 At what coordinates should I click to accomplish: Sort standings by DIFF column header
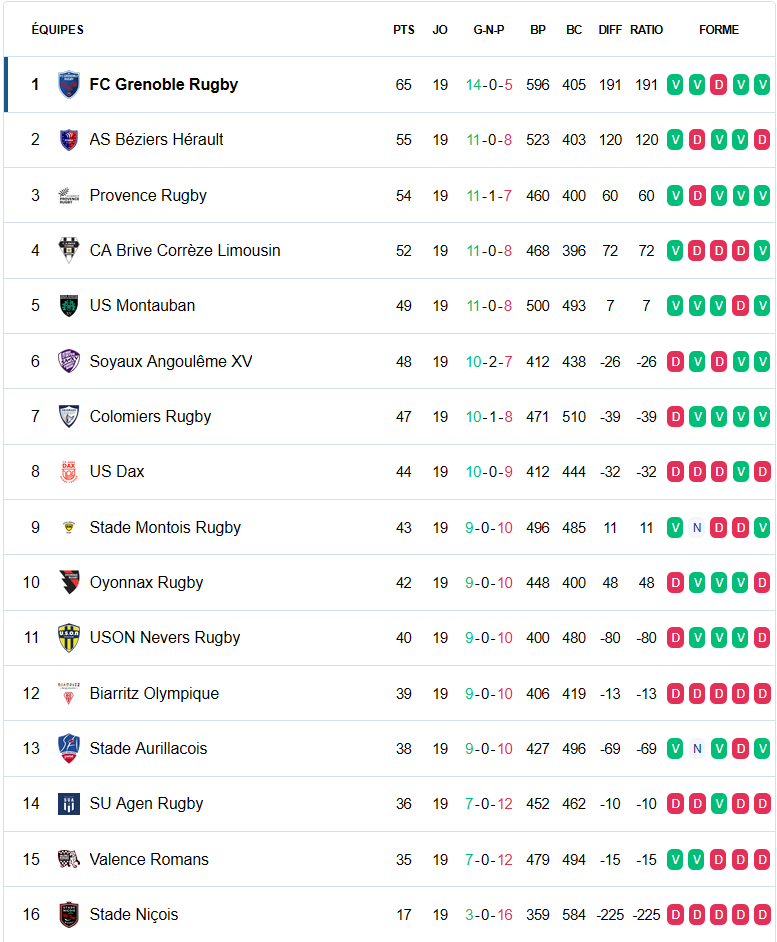coord(610,29)
